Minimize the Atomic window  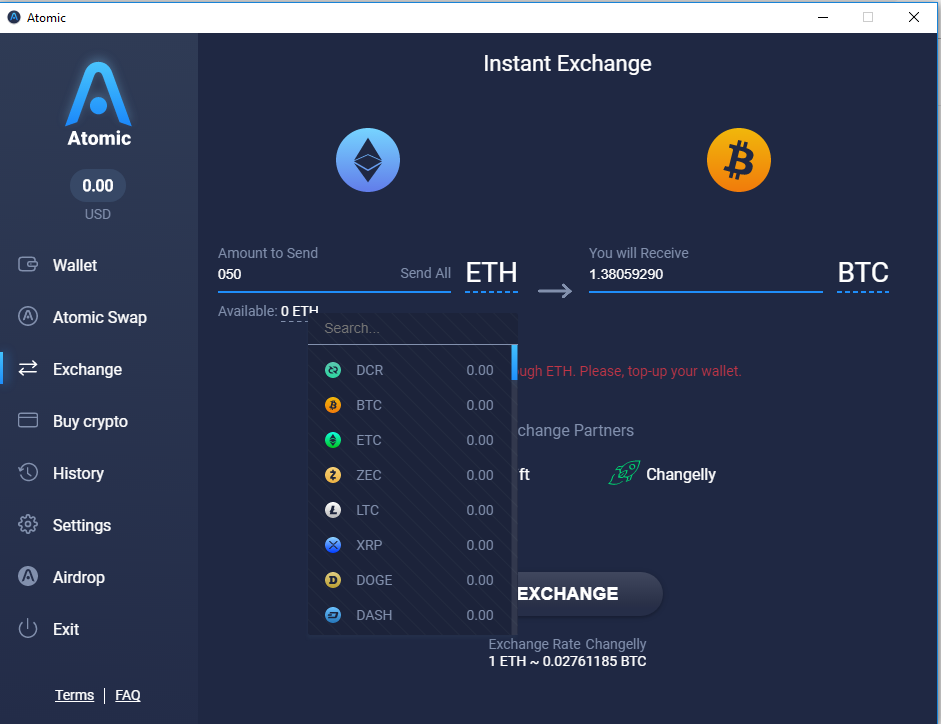pyautogui.click(x=823, y=17)
